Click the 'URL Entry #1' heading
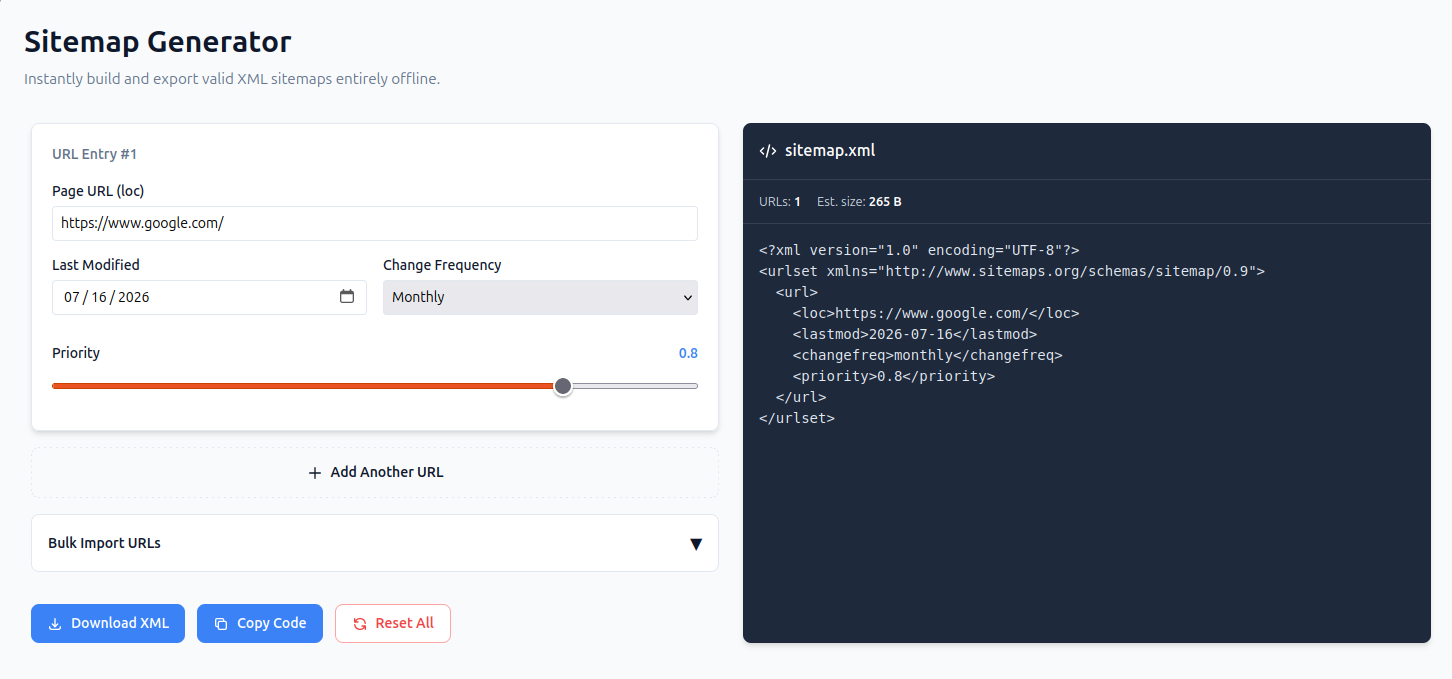The height and width of the screenshot is (679, 1452). (x=94, y=154)
